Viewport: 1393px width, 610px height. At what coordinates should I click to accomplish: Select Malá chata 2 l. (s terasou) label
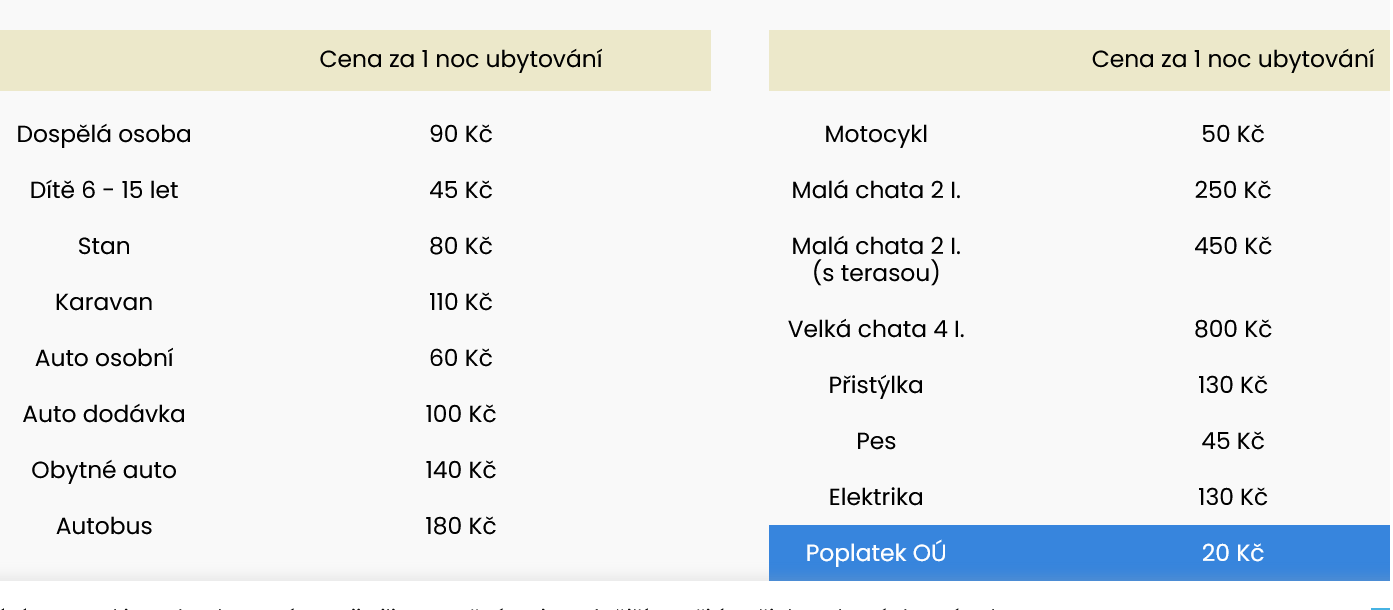coord(876,259)
